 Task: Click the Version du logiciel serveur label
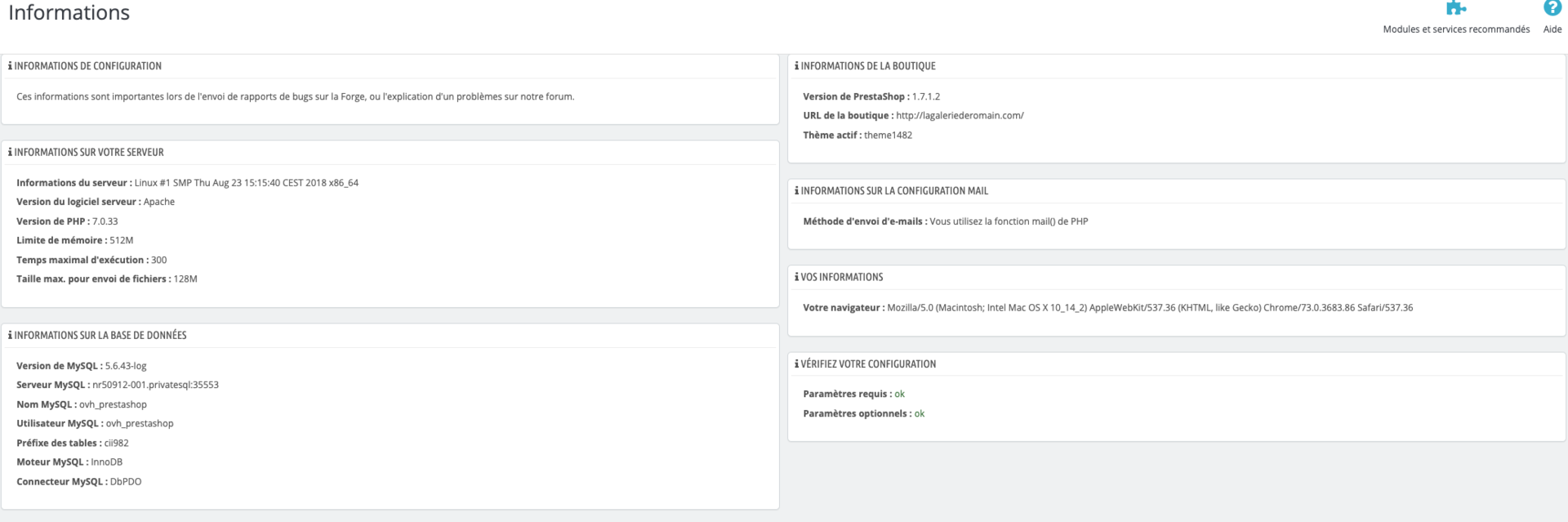[79, 202]
